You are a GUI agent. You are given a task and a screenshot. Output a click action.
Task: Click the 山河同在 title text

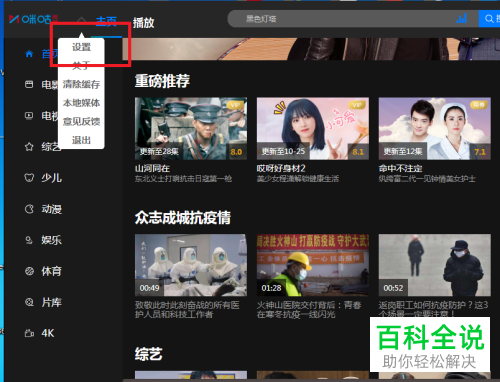tap(152, 168)
